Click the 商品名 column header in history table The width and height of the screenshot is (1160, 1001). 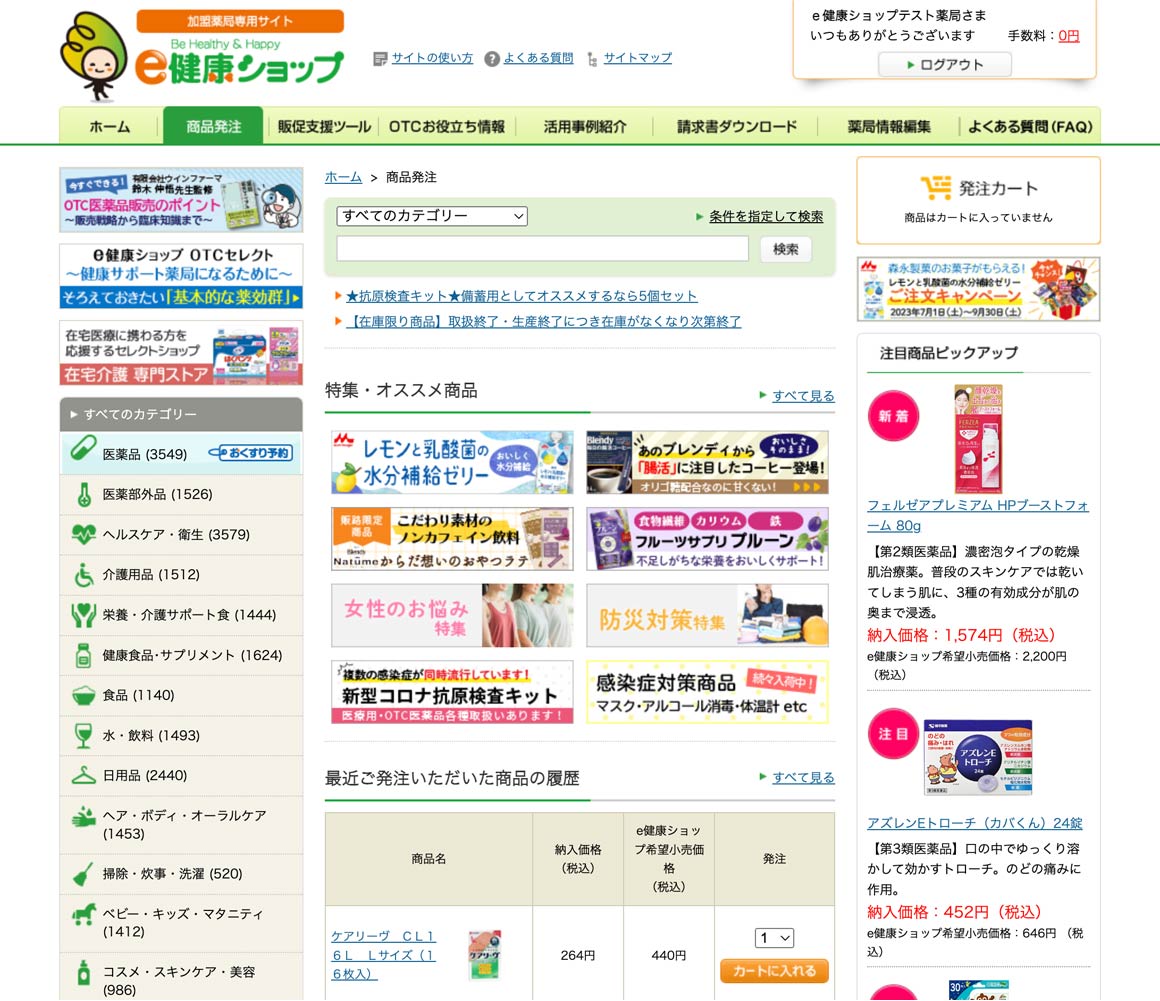(429, 859)
